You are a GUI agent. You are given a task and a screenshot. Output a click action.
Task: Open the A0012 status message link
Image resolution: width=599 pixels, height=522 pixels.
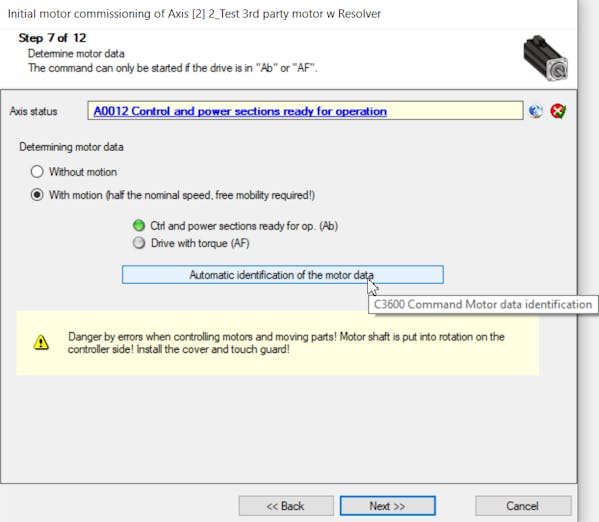pyautogui.click(x=240, y=111)
